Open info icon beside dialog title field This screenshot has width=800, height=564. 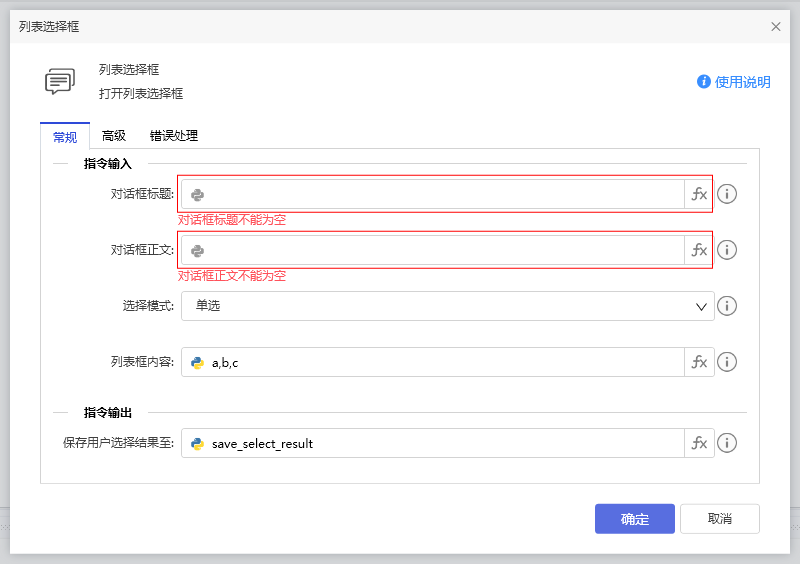point(727,195)
